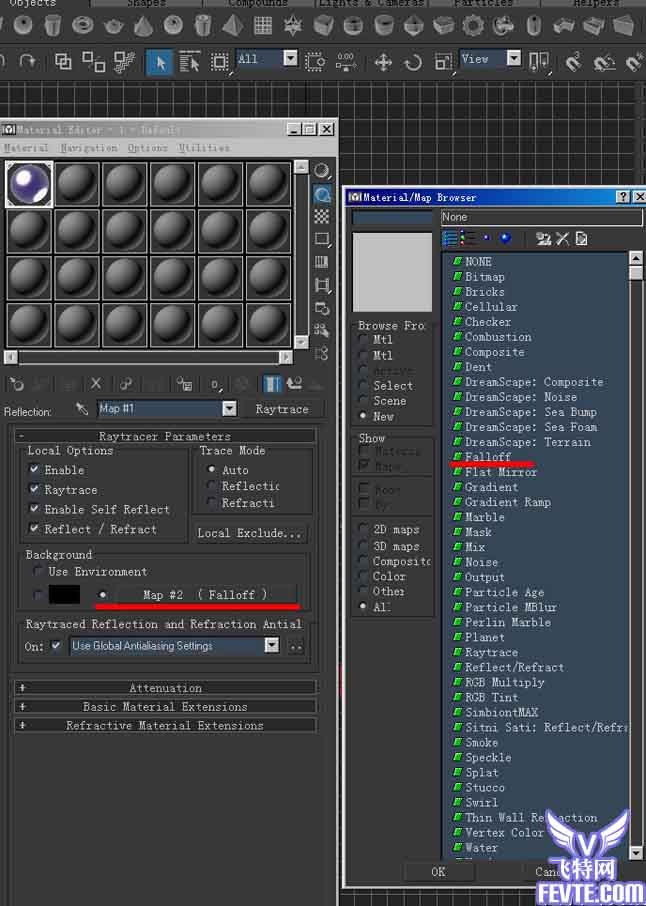Open Material menu in Material Editor

(x=25, y=148)
